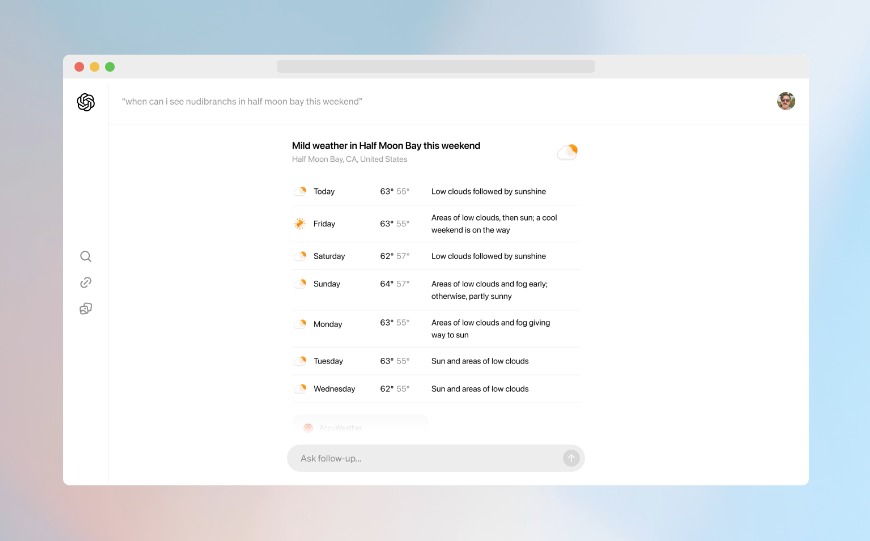Click the sunny Friday weather icon

300,224
